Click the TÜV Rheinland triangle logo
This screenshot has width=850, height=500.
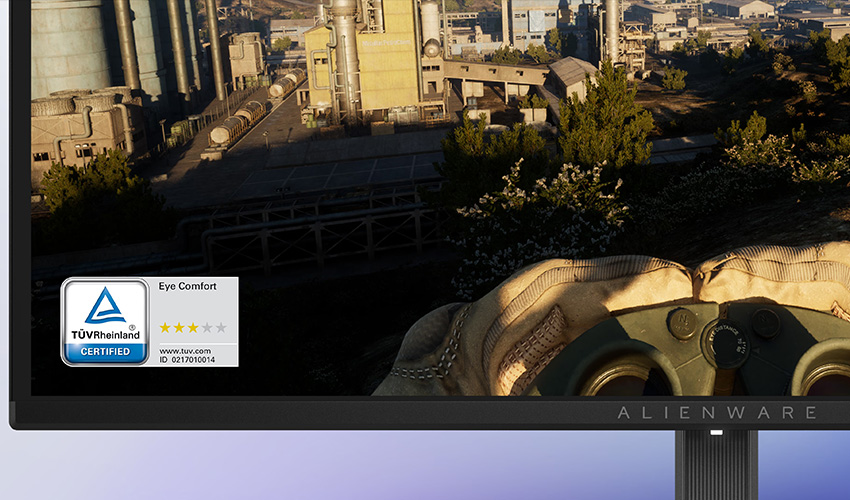(105, 306)
